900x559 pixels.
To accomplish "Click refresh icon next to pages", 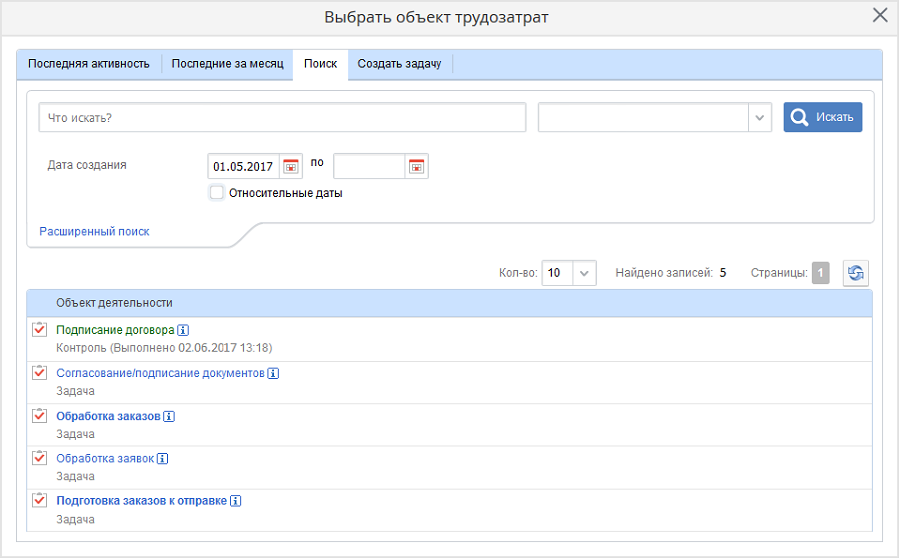I will pos(855,273).
